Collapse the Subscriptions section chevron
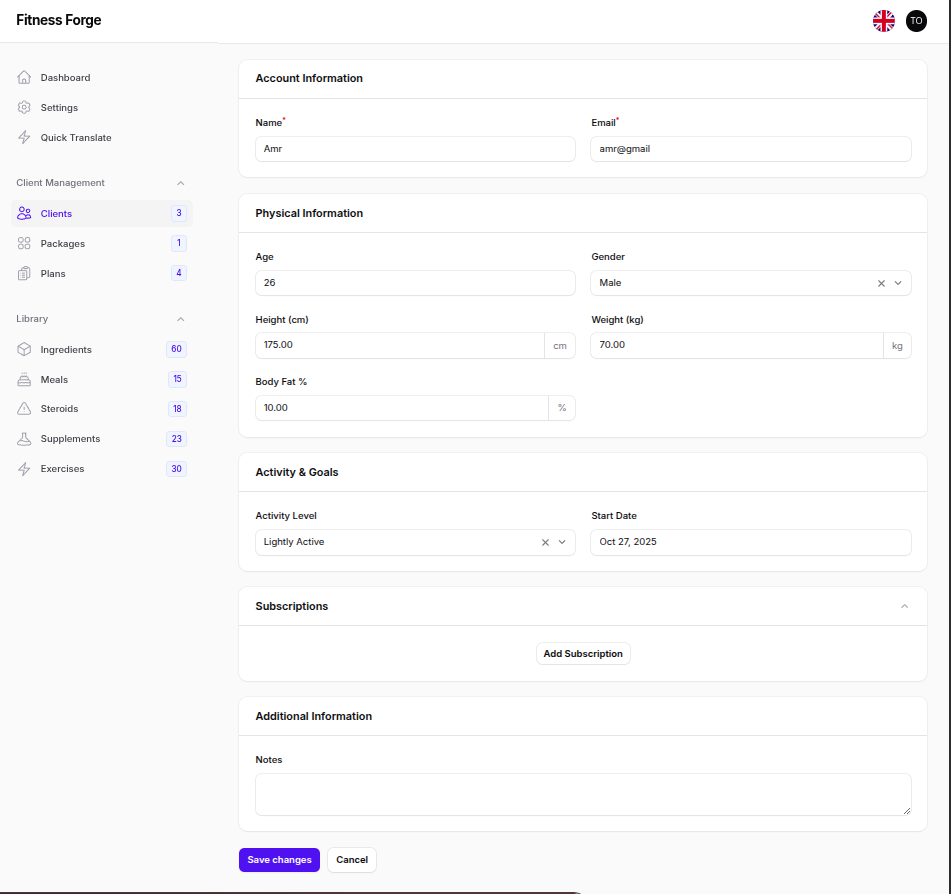Image resolution: width=951 pixels, height=894 pixels. (905, 606)
